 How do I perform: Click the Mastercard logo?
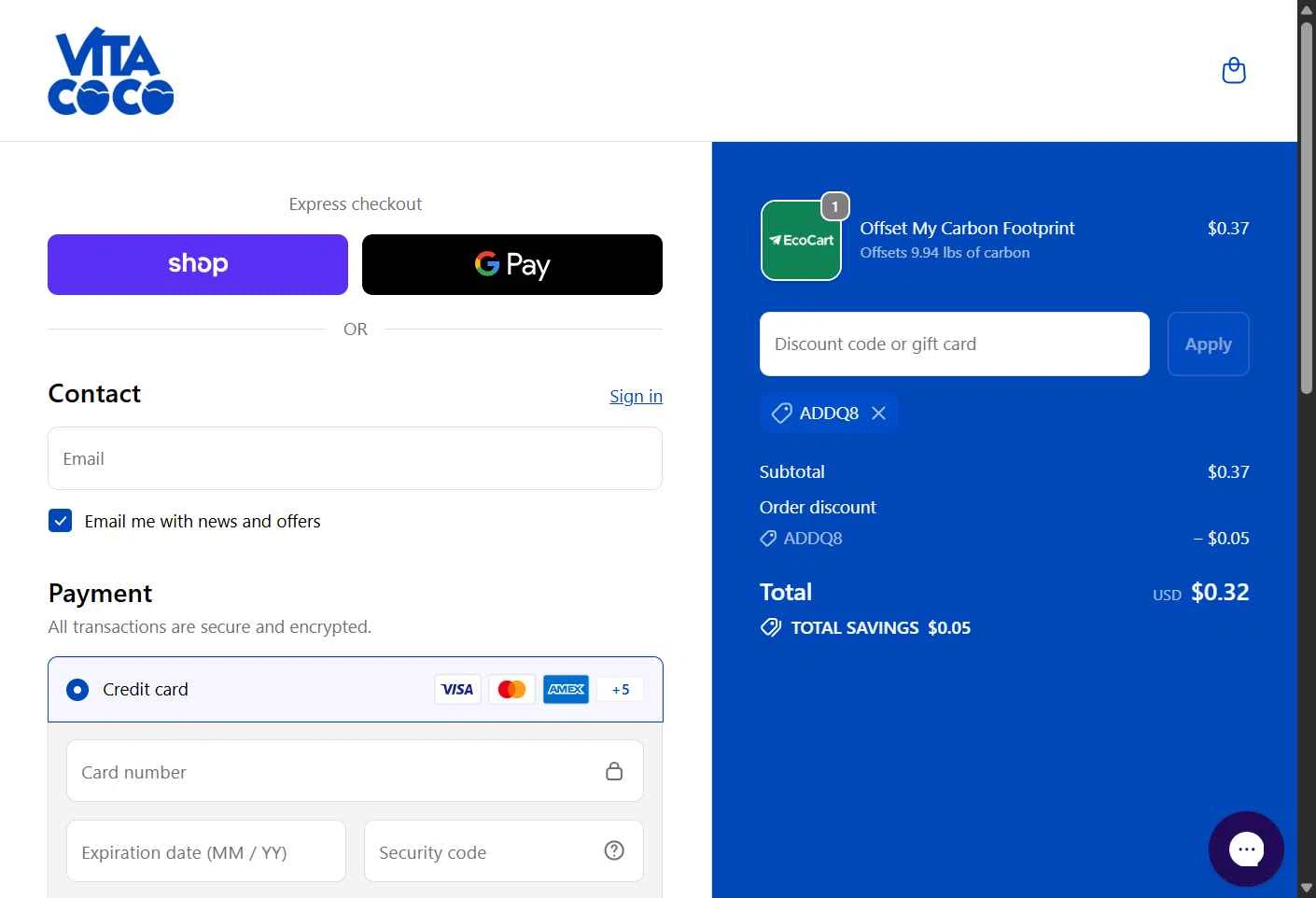[x=511, y=689]
